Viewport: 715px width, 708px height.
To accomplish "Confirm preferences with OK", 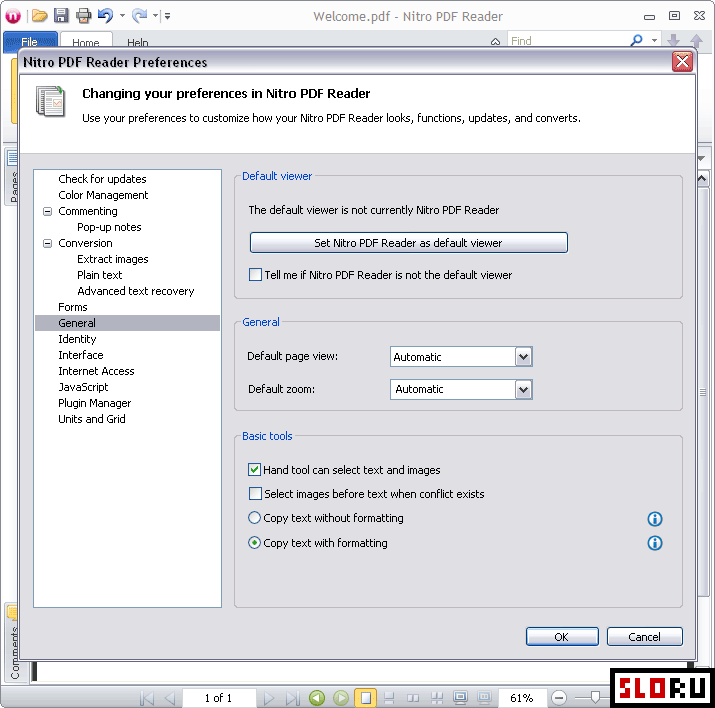I will pyautogui.click(x=562, y=636).
